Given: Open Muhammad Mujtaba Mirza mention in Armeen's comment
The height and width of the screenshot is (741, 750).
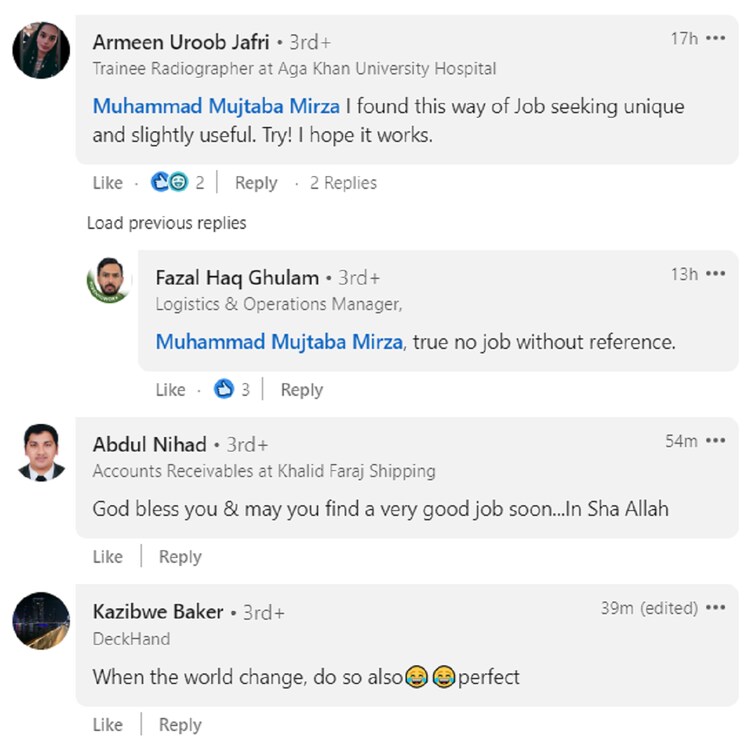Looking at the screenshot, I should point(216,107).
